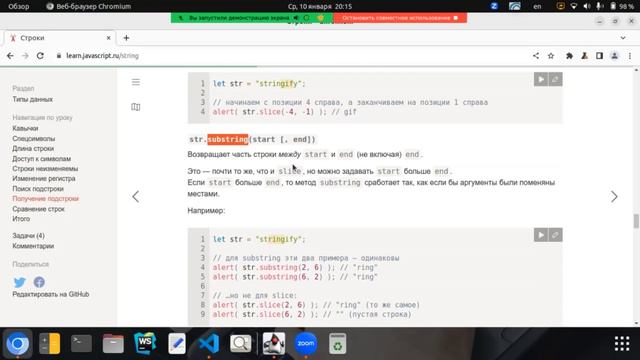Run the first code example with slice(-4, -1)

(x=541, y=79)
